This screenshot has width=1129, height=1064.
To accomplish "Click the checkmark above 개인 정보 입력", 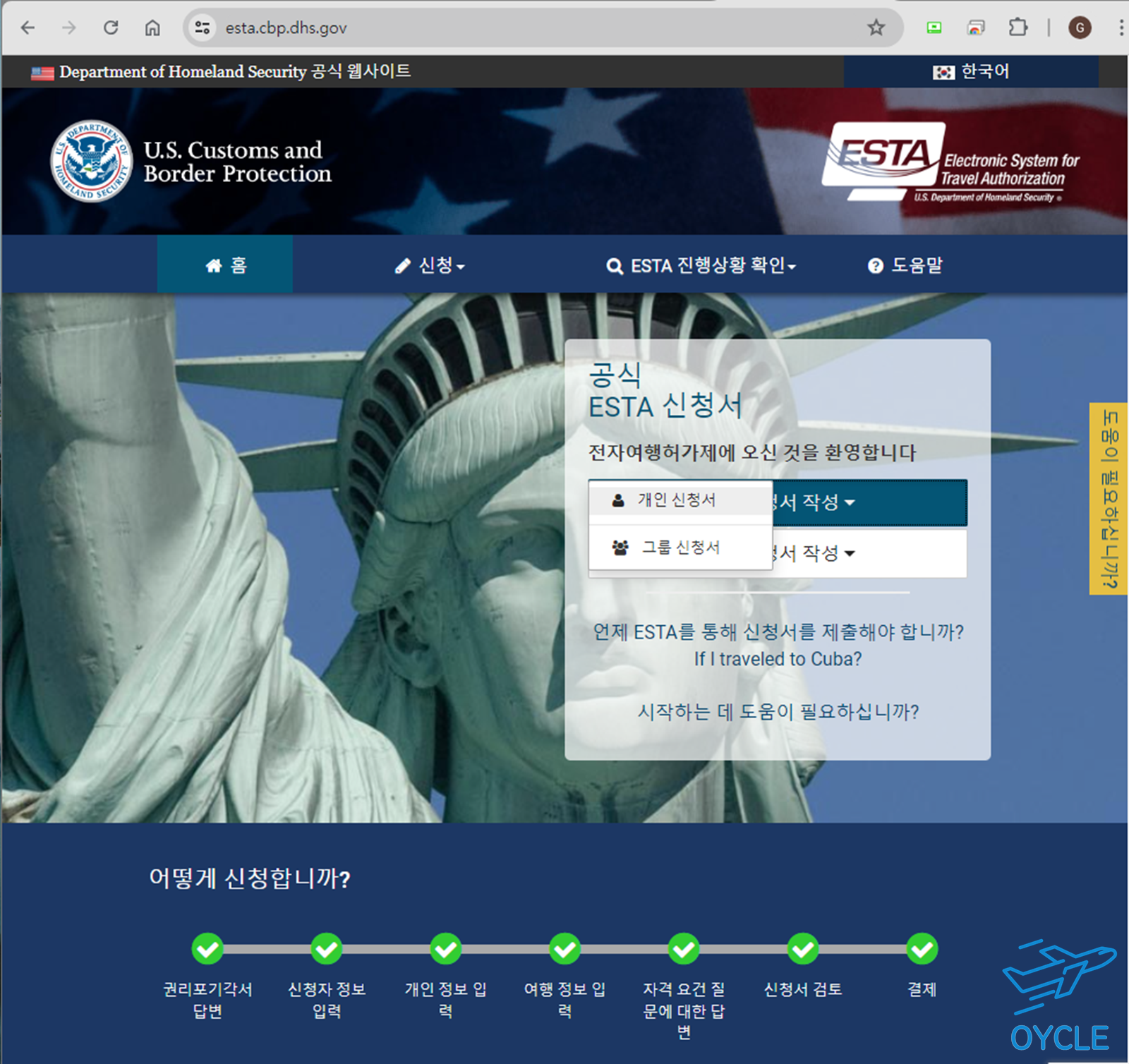I will [446, 949].
